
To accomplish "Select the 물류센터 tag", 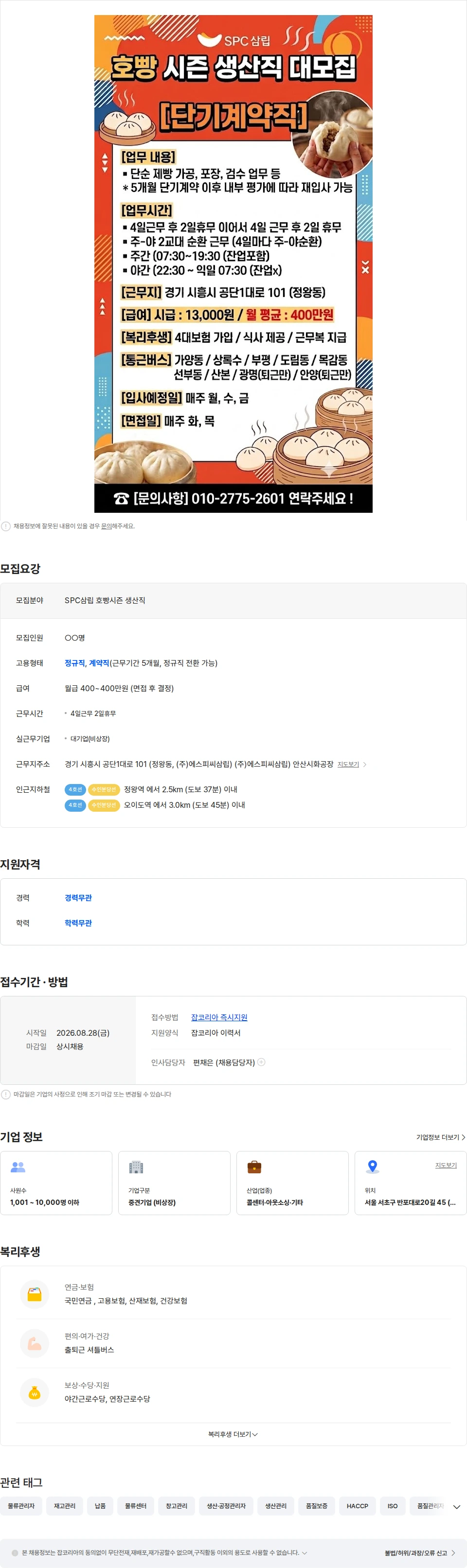I will 136,1506.
